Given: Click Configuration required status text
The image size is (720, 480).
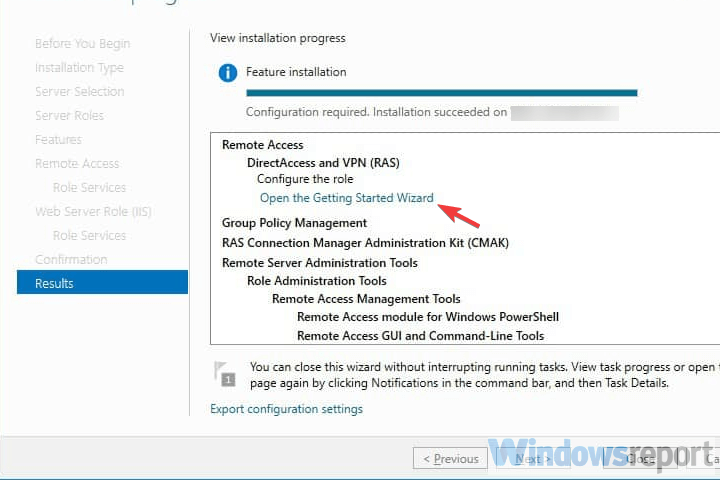Looking at the screenshot, I should [x=377, y=112].
